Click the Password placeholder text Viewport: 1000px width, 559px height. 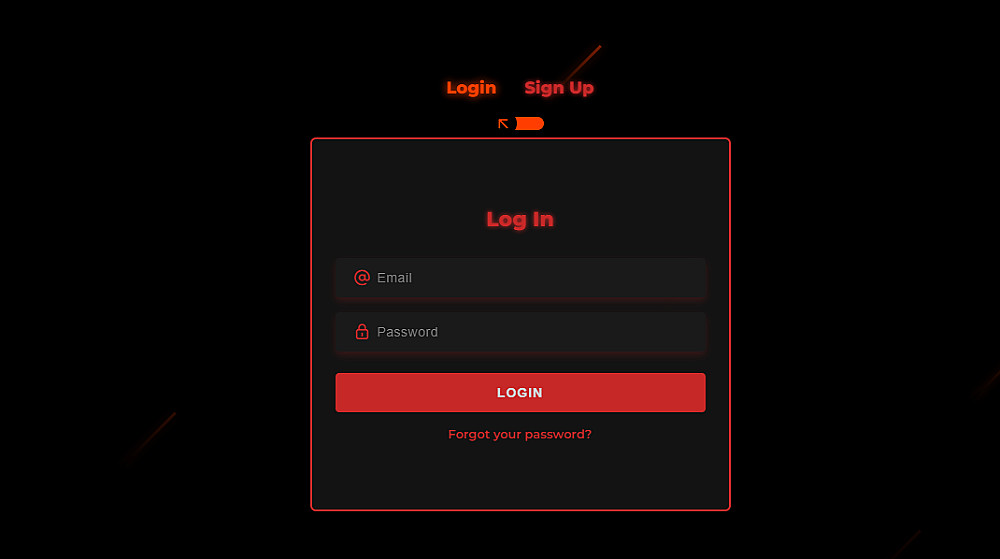click(407, 332)
